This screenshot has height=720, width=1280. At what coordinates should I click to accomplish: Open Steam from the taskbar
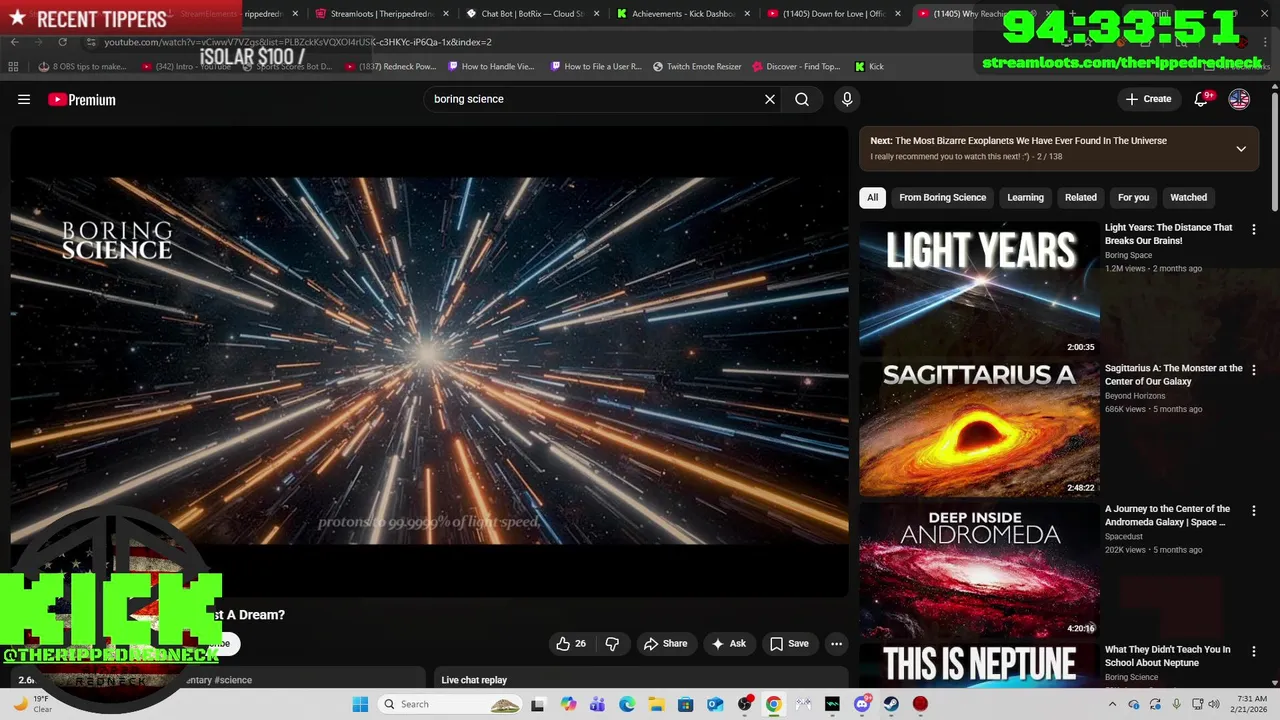[x=891, y=704]
